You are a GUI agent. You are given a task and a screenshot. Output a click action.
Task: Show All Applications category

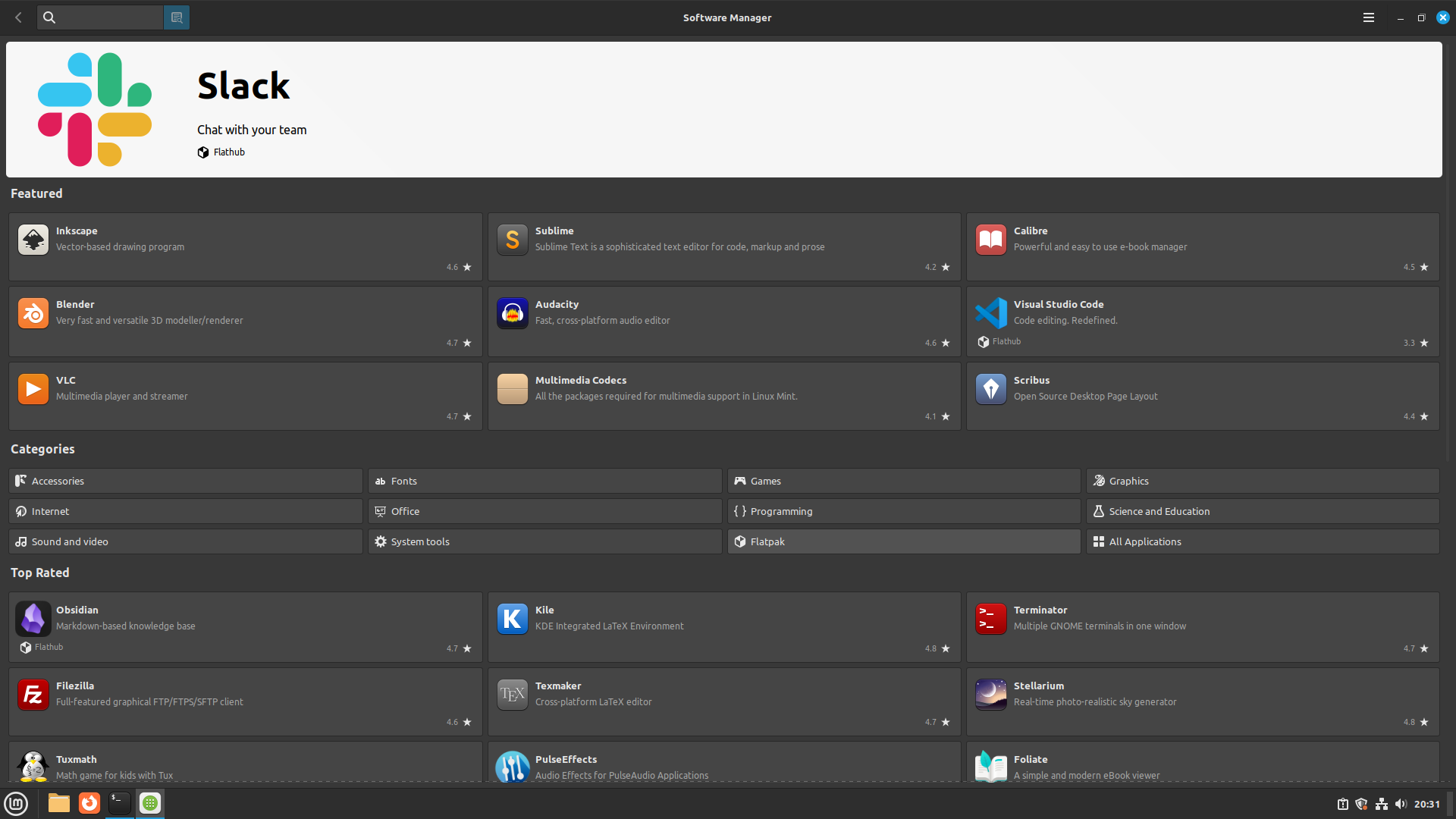1263,541
